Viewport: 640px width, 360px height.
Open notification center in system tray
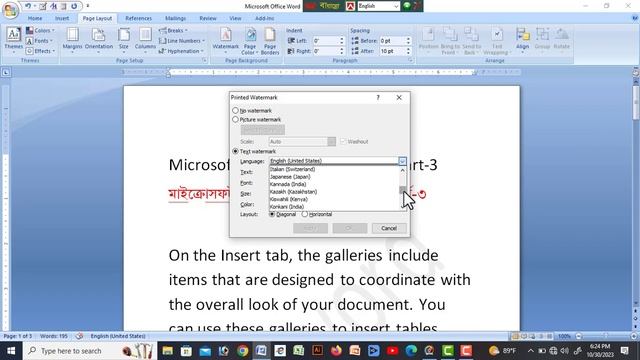pos(624,351)
